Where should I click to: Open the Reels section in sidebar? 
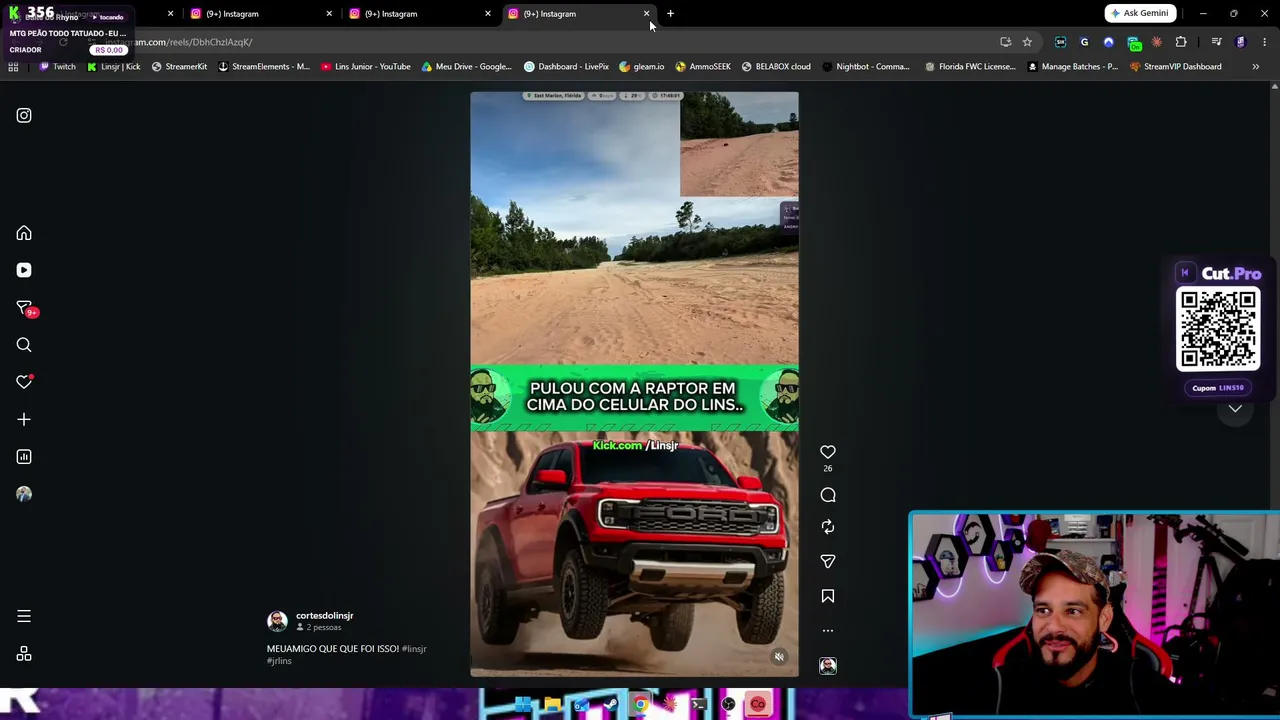24,270
